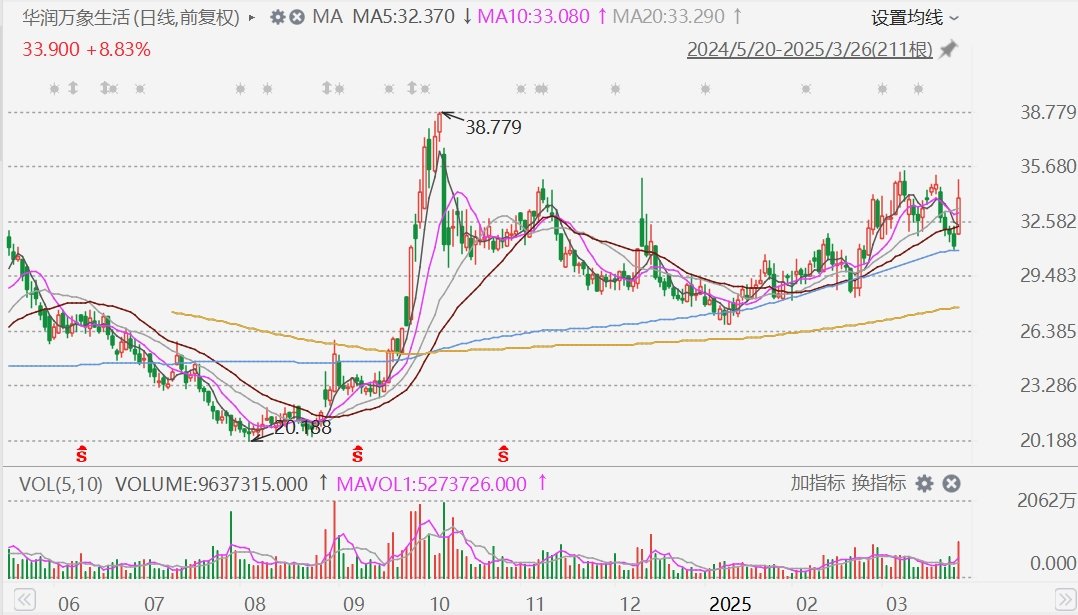The width and height of the screenshot is (1078, 615).
Task: Expand the 设置均线 dropdown
Action: [914, 18]
